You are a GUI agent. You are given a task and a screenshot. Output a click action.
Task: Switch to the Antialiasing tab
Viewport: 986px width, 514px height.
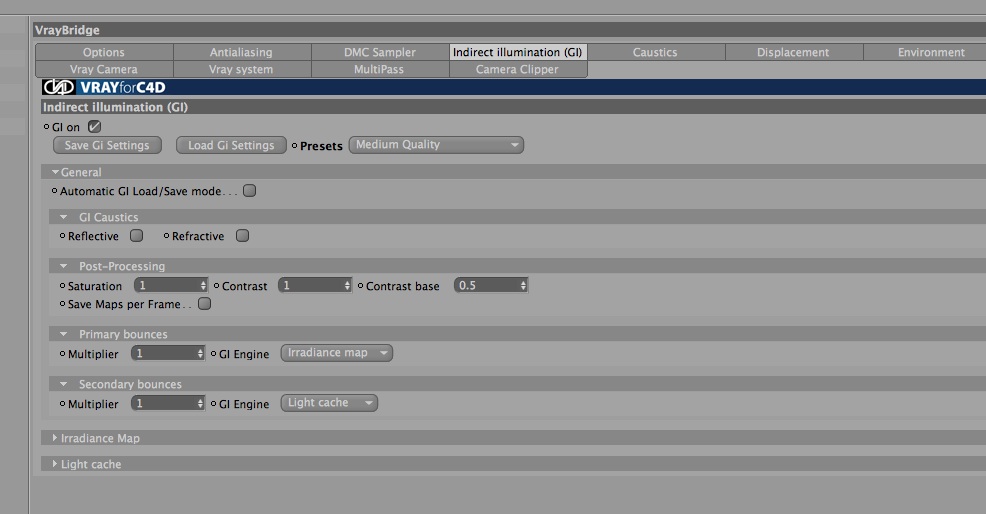point(242,52)
